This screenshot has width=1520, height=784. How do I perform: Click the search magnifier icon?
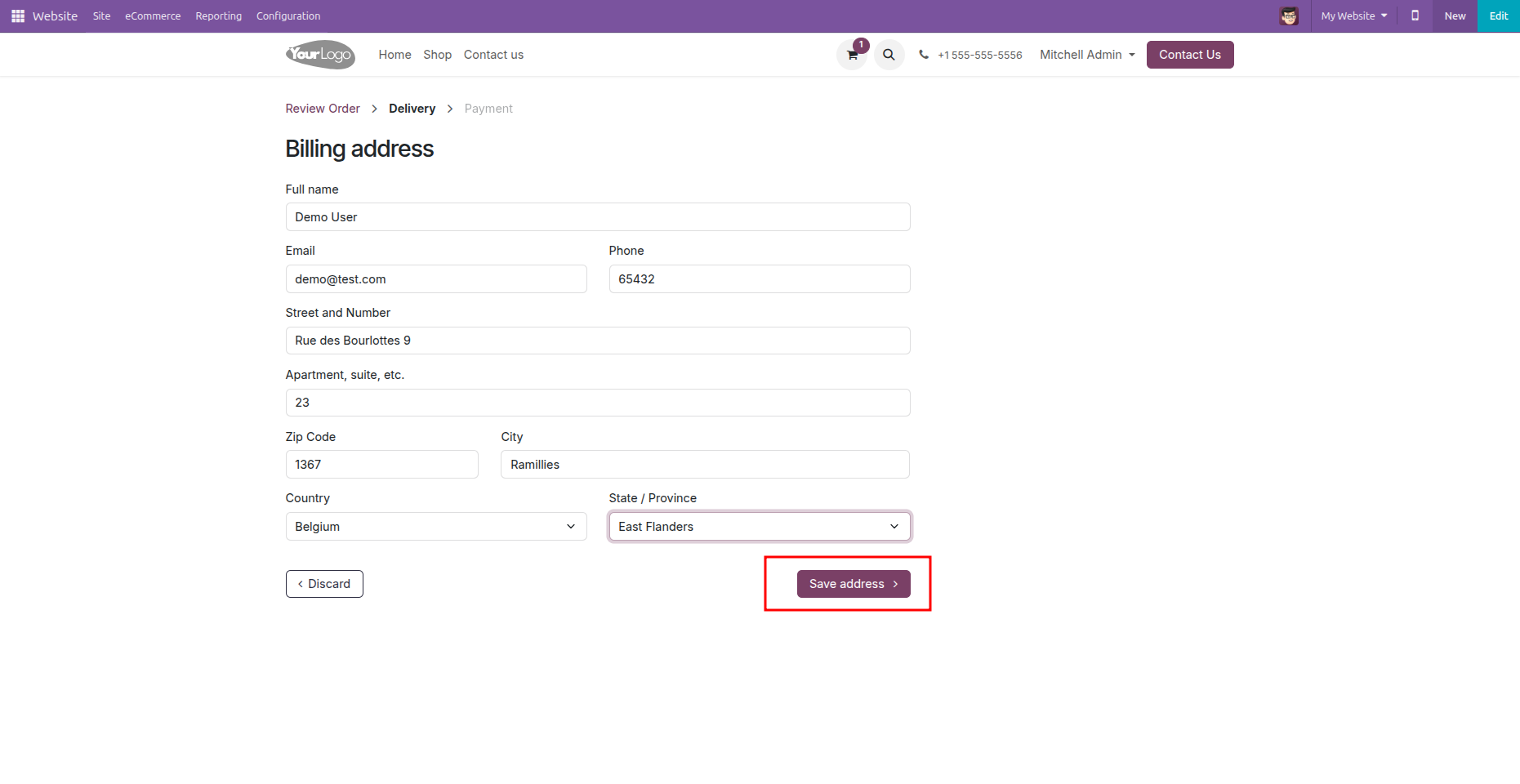pyautogui.click(x=889, y=55)
